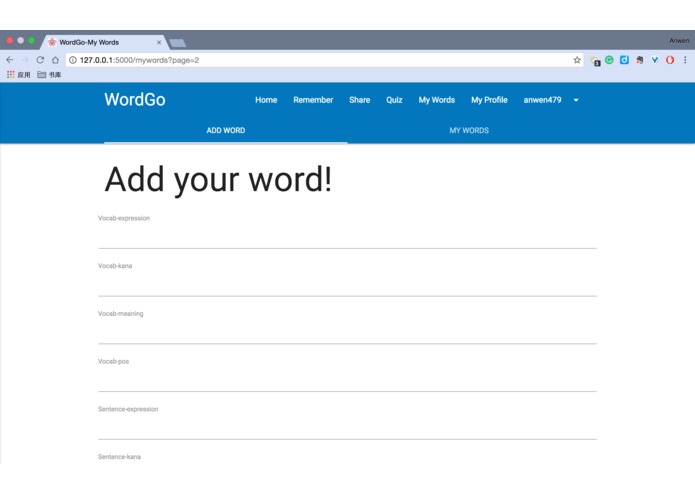Open My Words in navbar

437,100
